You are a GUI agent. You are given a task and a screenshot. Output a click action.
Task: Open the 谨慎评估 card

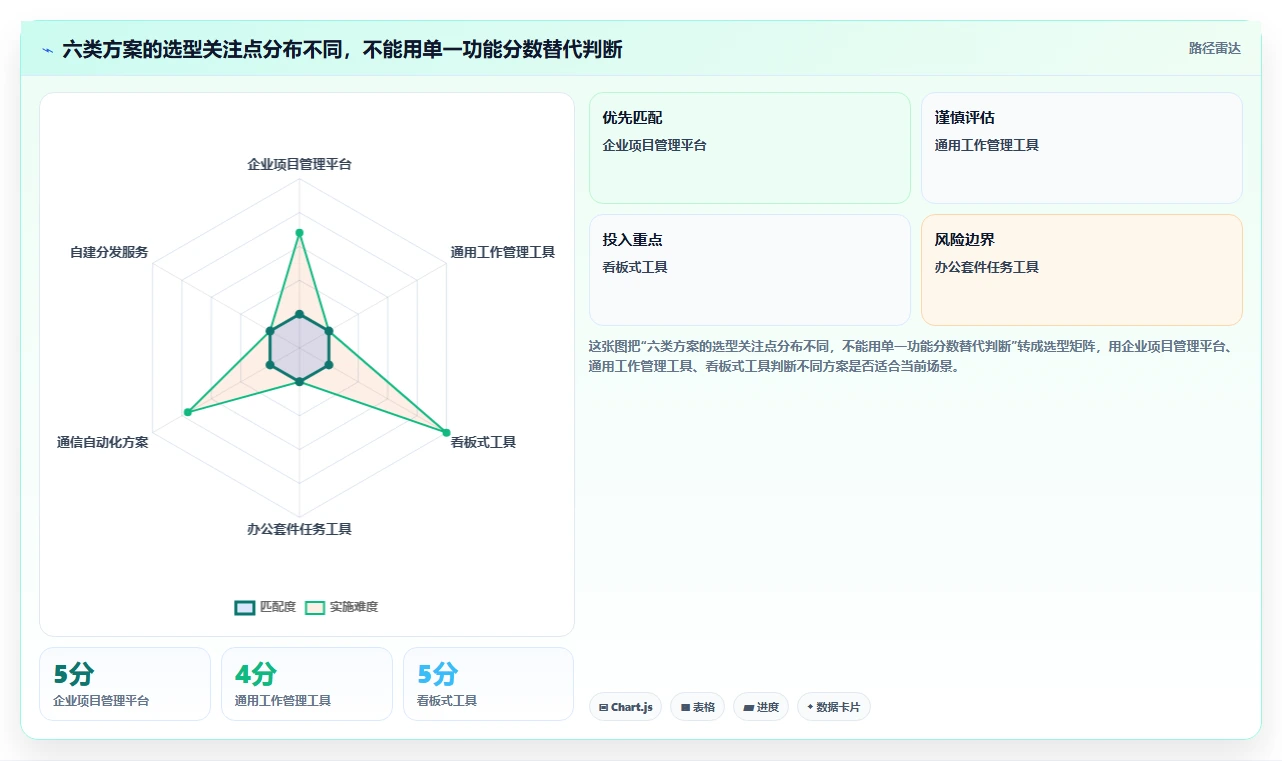(x=1082, y=148)
